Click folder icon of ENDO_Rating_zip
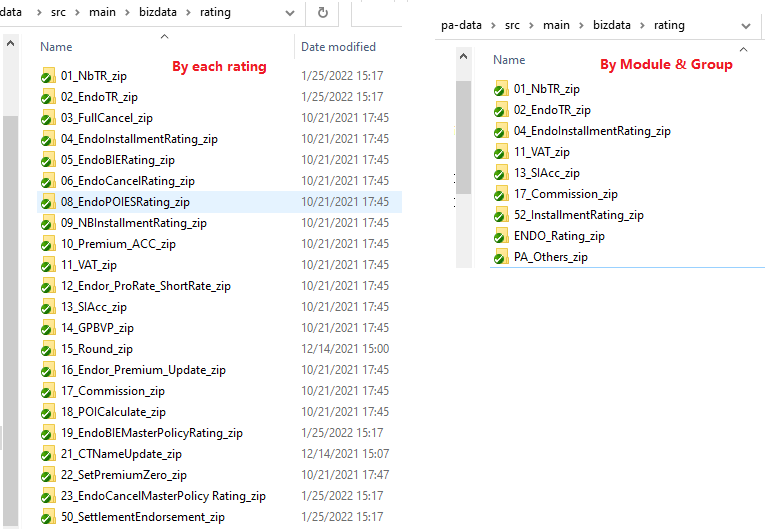The image size is (771, 529). (501, 236)
